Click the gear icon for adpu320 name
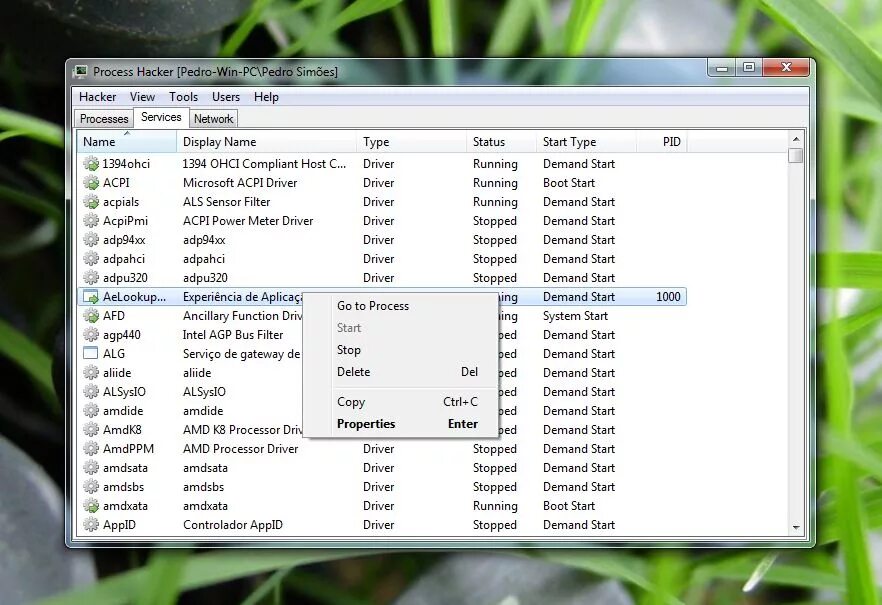This screenshot has width=882, height=605. 91,278
